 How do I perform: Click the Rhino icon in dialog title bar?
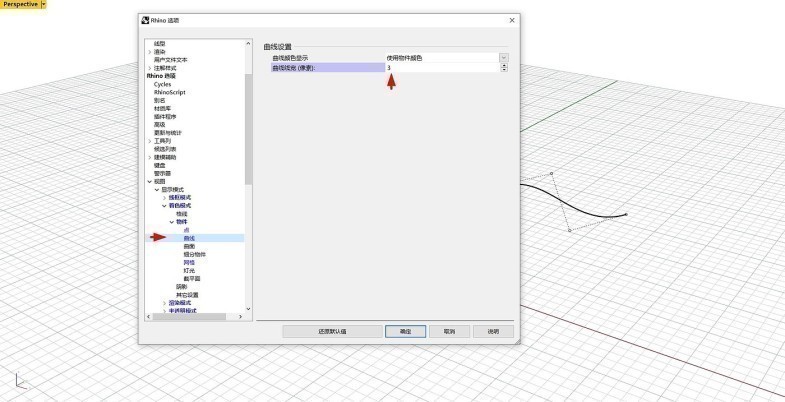(x=146, y=20)
